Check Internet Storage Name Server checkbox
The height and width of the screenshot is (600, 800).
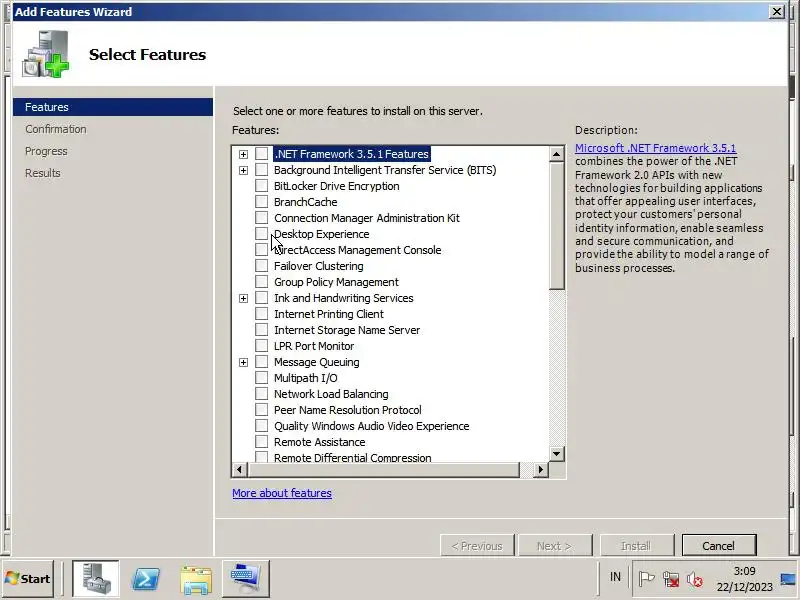pyautogui.click(x=261, y=330)
